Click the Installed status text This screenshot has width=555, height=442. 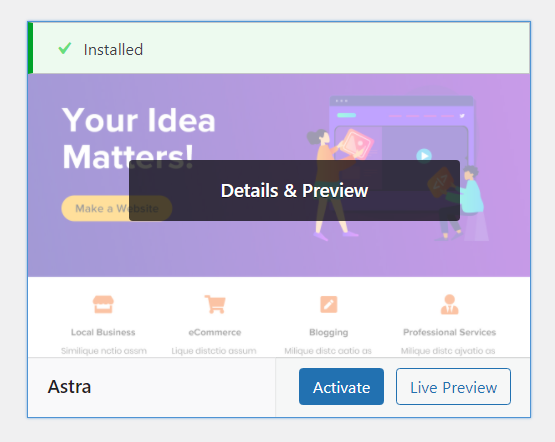(113, 50)
